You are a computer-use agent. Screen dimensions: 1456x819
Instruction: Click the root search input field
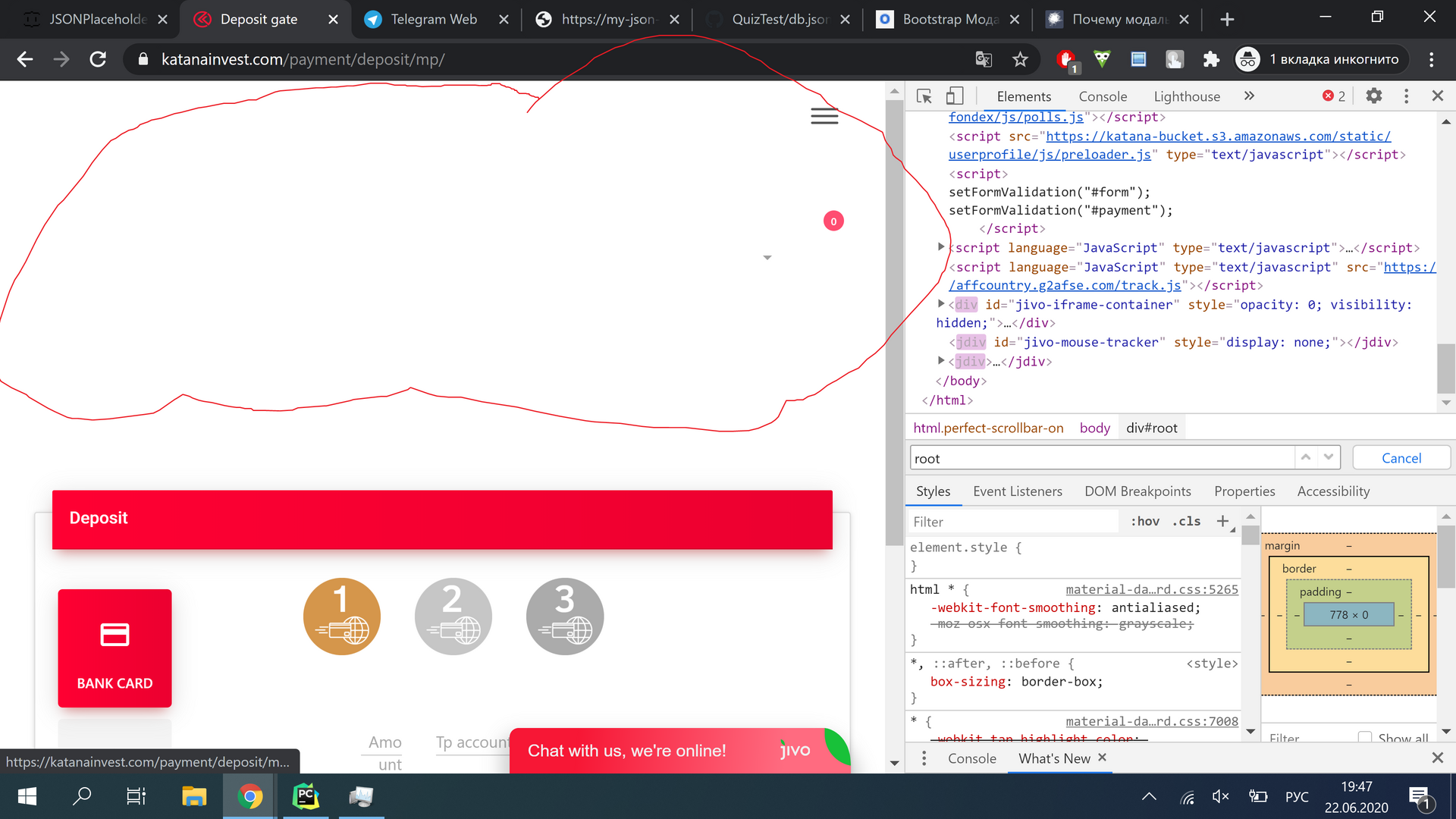(x=1102, y=458)
